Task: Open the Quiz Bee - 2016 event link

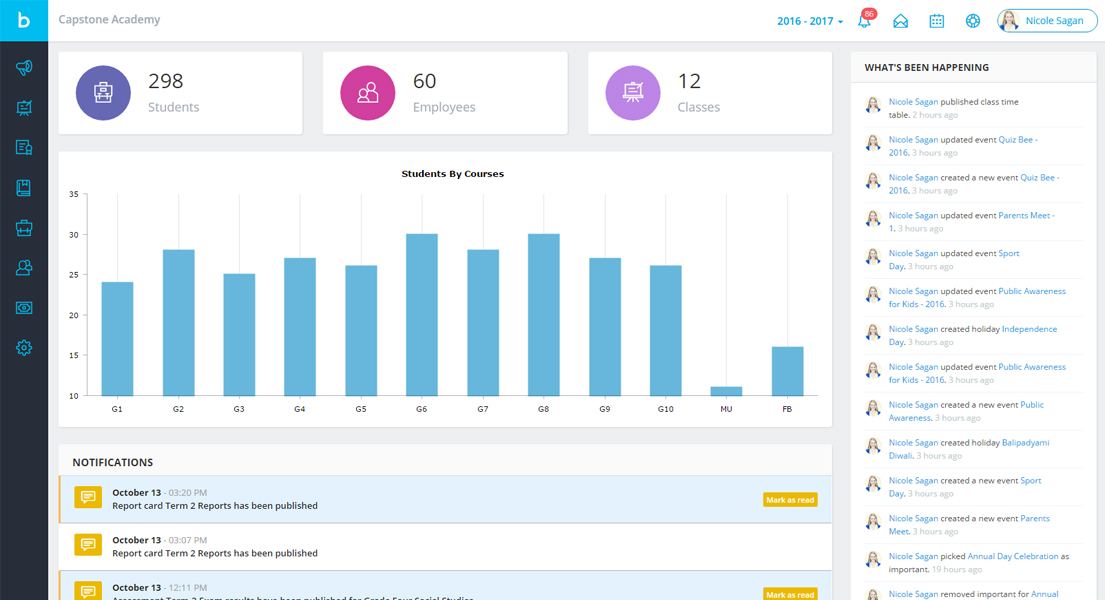Action: coord(1018,139)
